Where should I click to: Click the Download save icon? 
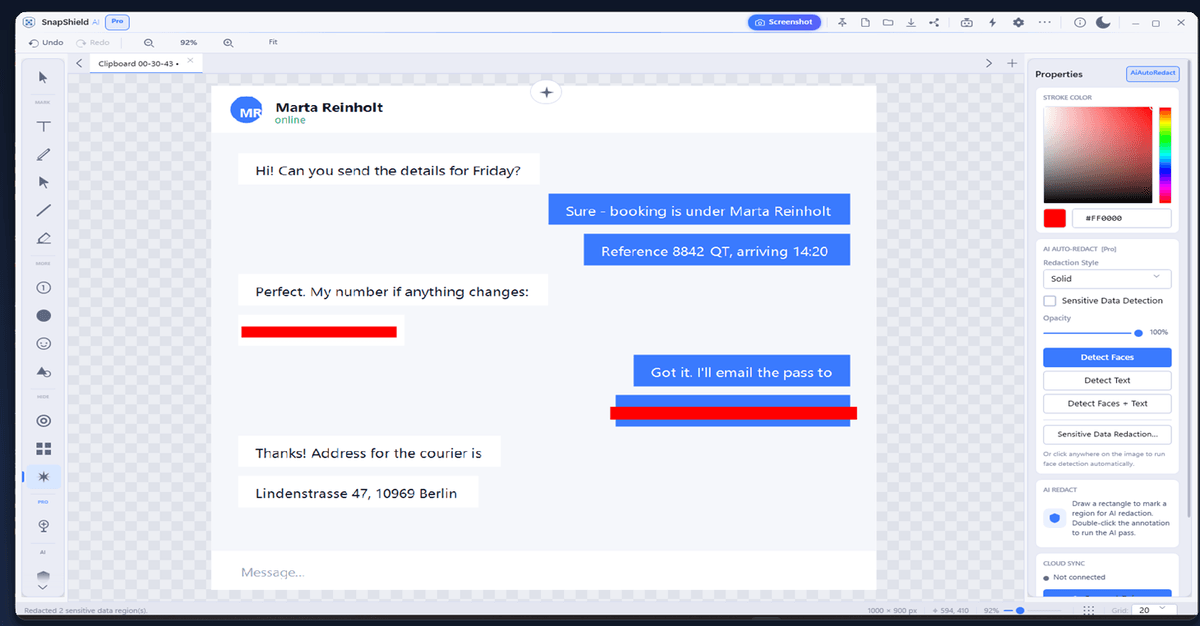click(x=911, y=22)
